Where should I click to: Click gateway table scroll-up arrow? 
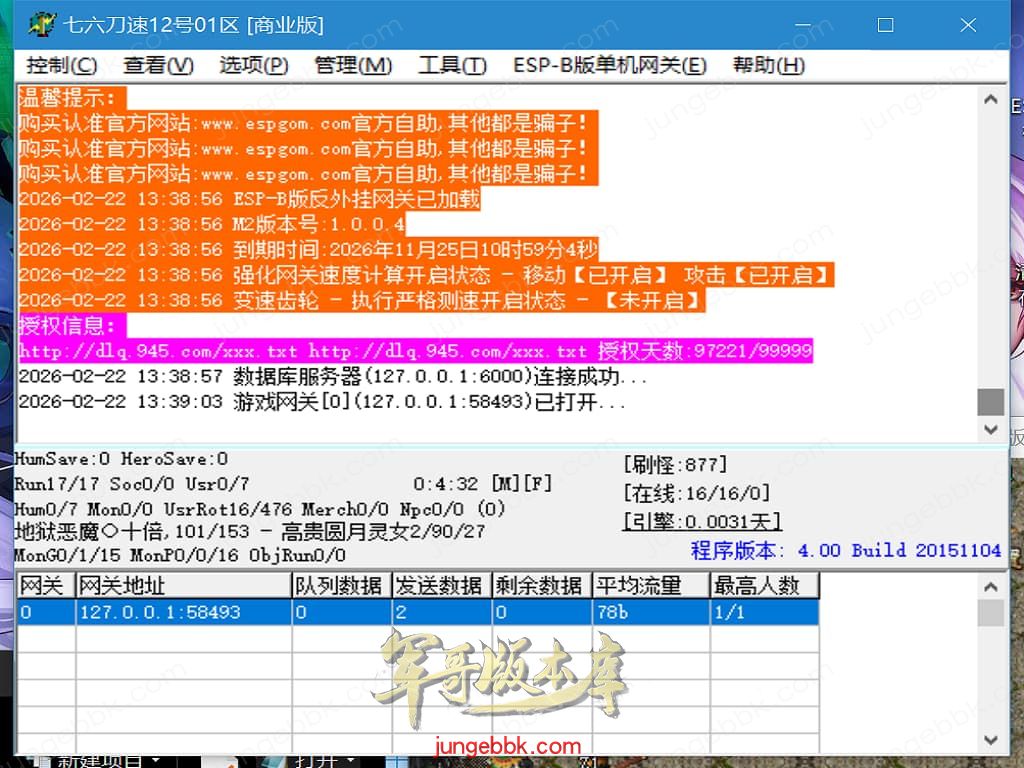[x=990, y=586]
